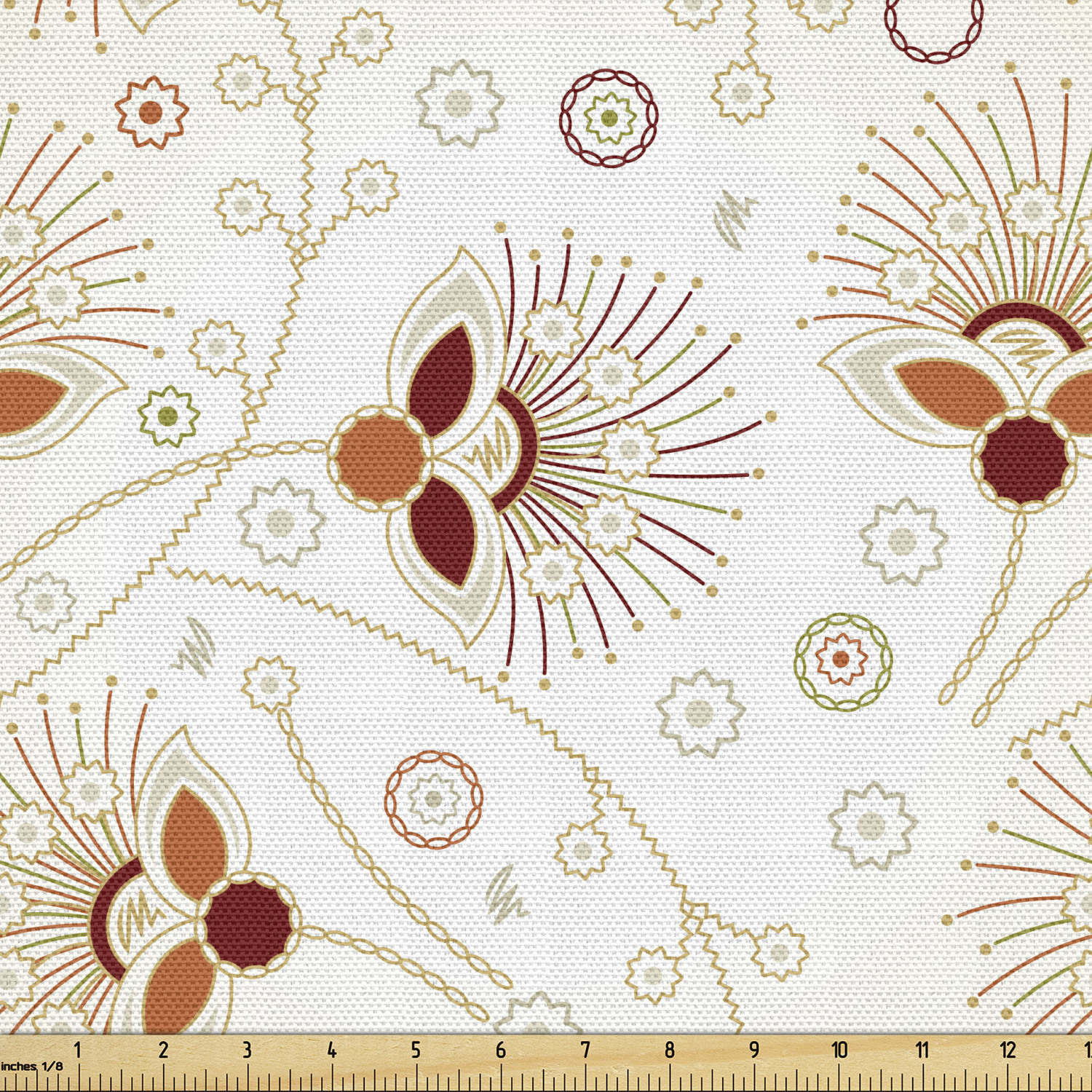Select the ruler's 3 inch mark number

pyautogui.click(x=248, y=1050)
